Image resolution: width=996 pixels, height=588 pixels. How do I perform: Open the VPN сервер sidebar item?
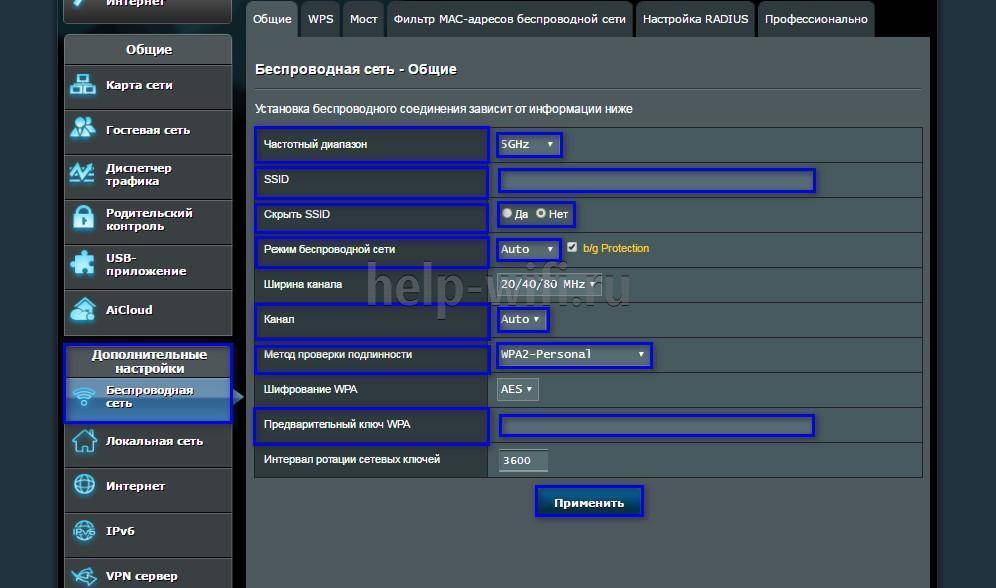pyautogui.click(x=142, y=576)
